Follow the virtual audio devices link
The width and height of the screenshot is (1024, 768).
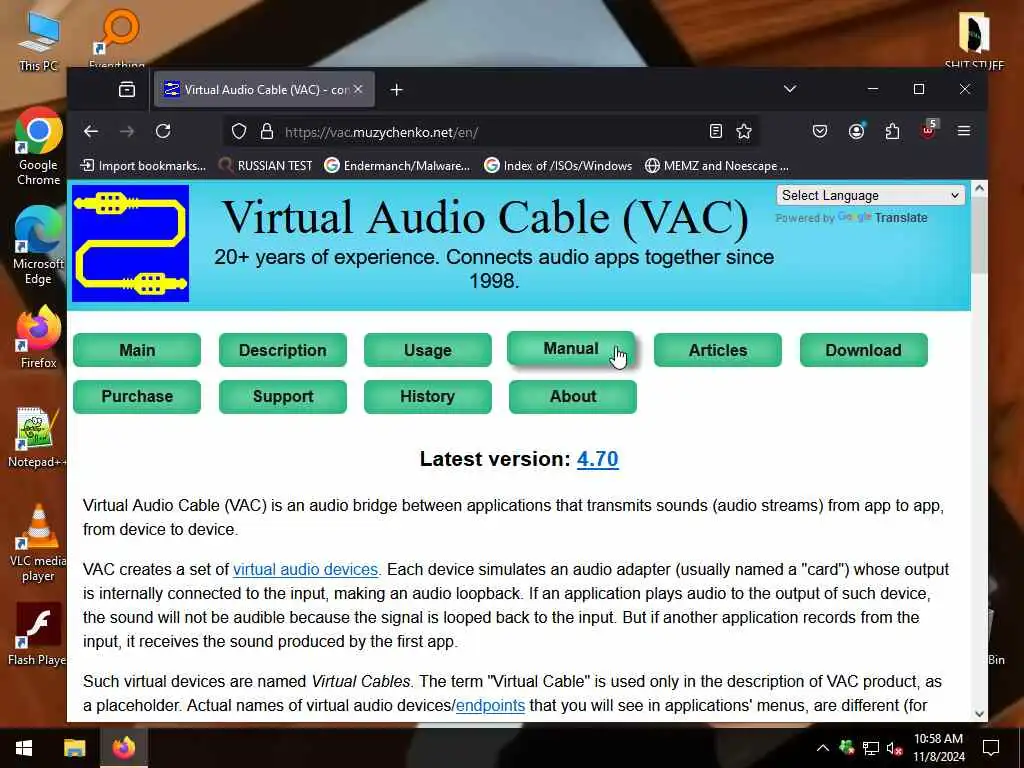coord(306,569)
